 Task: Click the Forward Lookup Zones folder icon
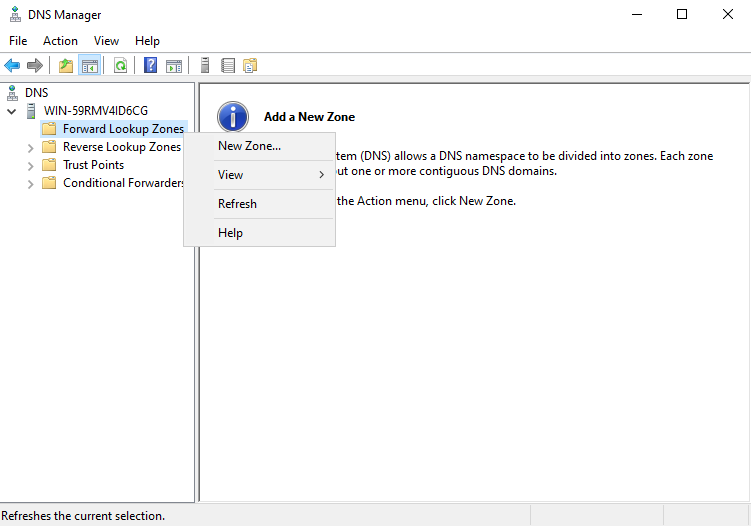49,129
